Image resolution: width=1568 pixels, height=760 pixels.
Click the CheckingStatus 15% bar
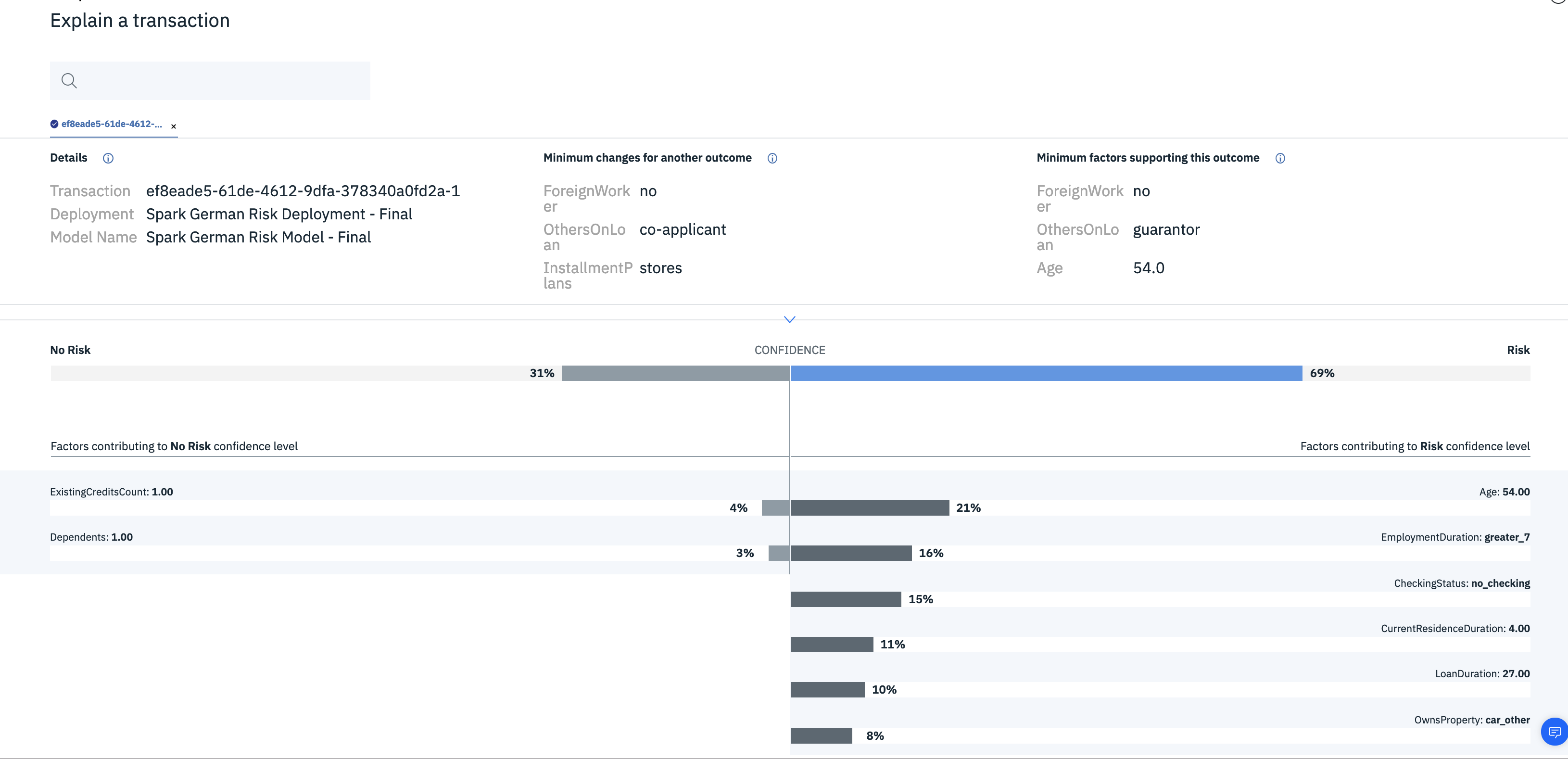846,599
